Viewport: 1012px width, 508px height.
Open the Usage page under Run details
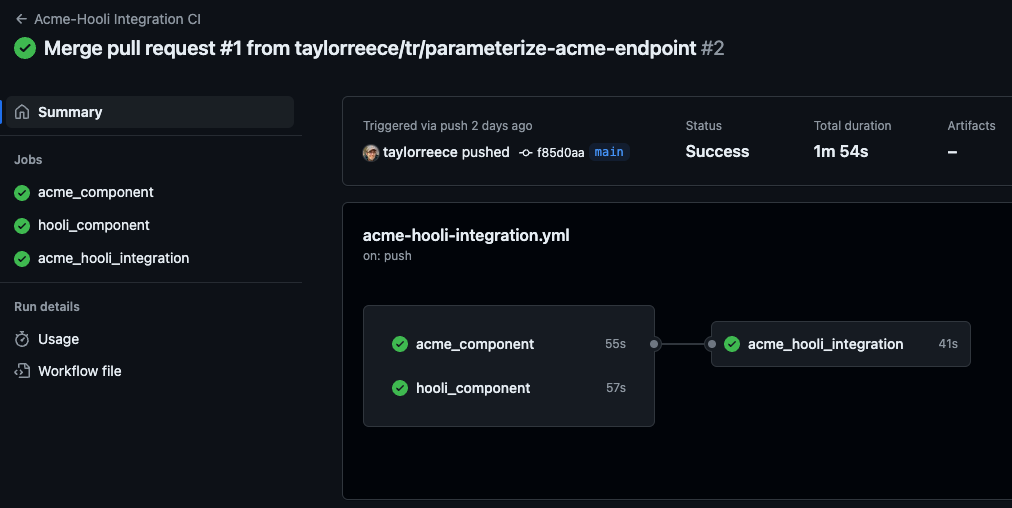[x=58, y=339]
